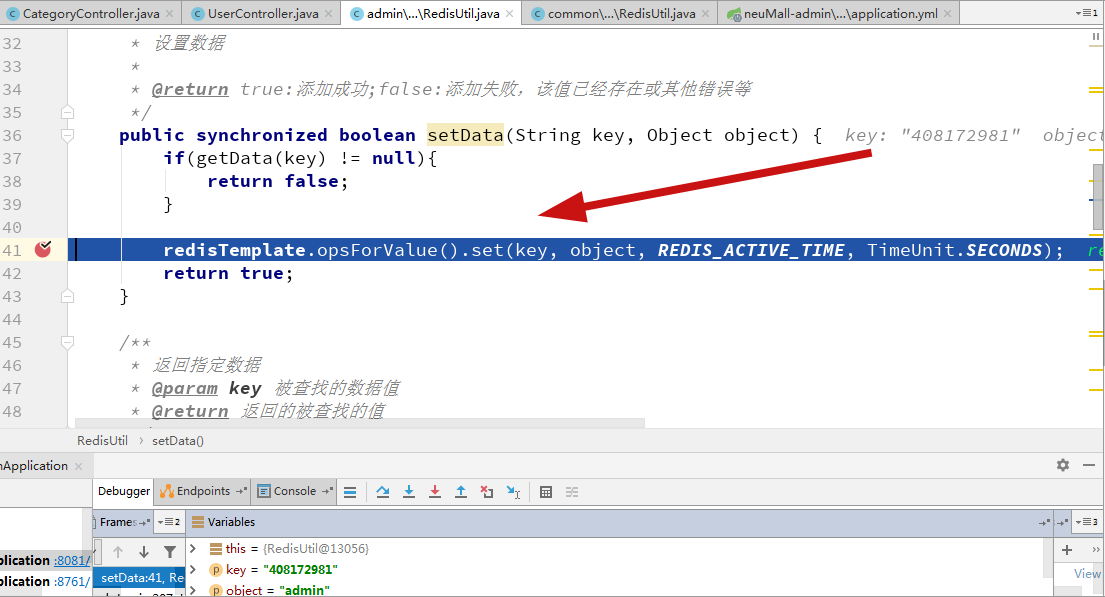Open the Evaluate Expression calculator

coord(545,492)
